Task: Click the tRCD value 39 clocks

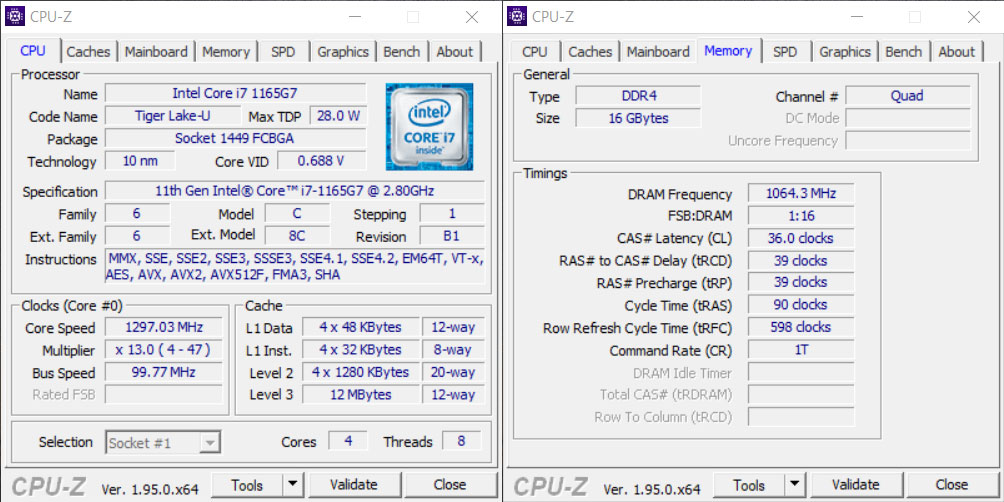Action: (800, 261)
